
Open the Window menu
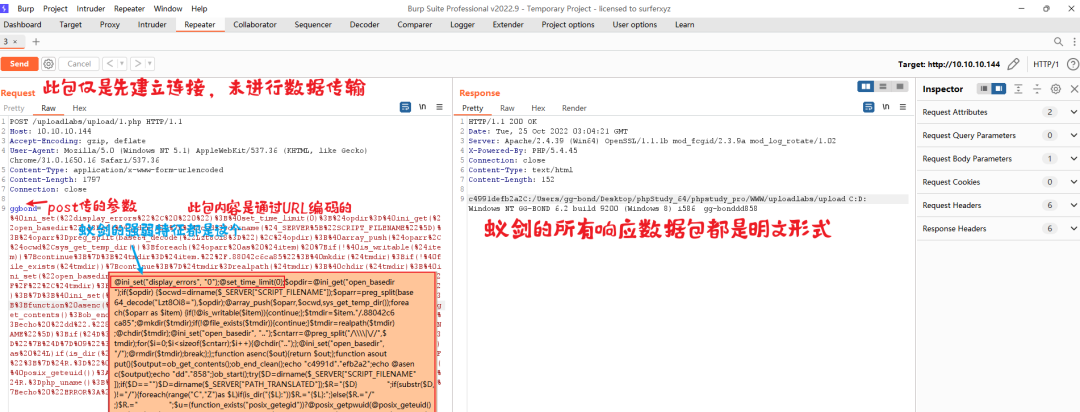click(x=168, y=9)
